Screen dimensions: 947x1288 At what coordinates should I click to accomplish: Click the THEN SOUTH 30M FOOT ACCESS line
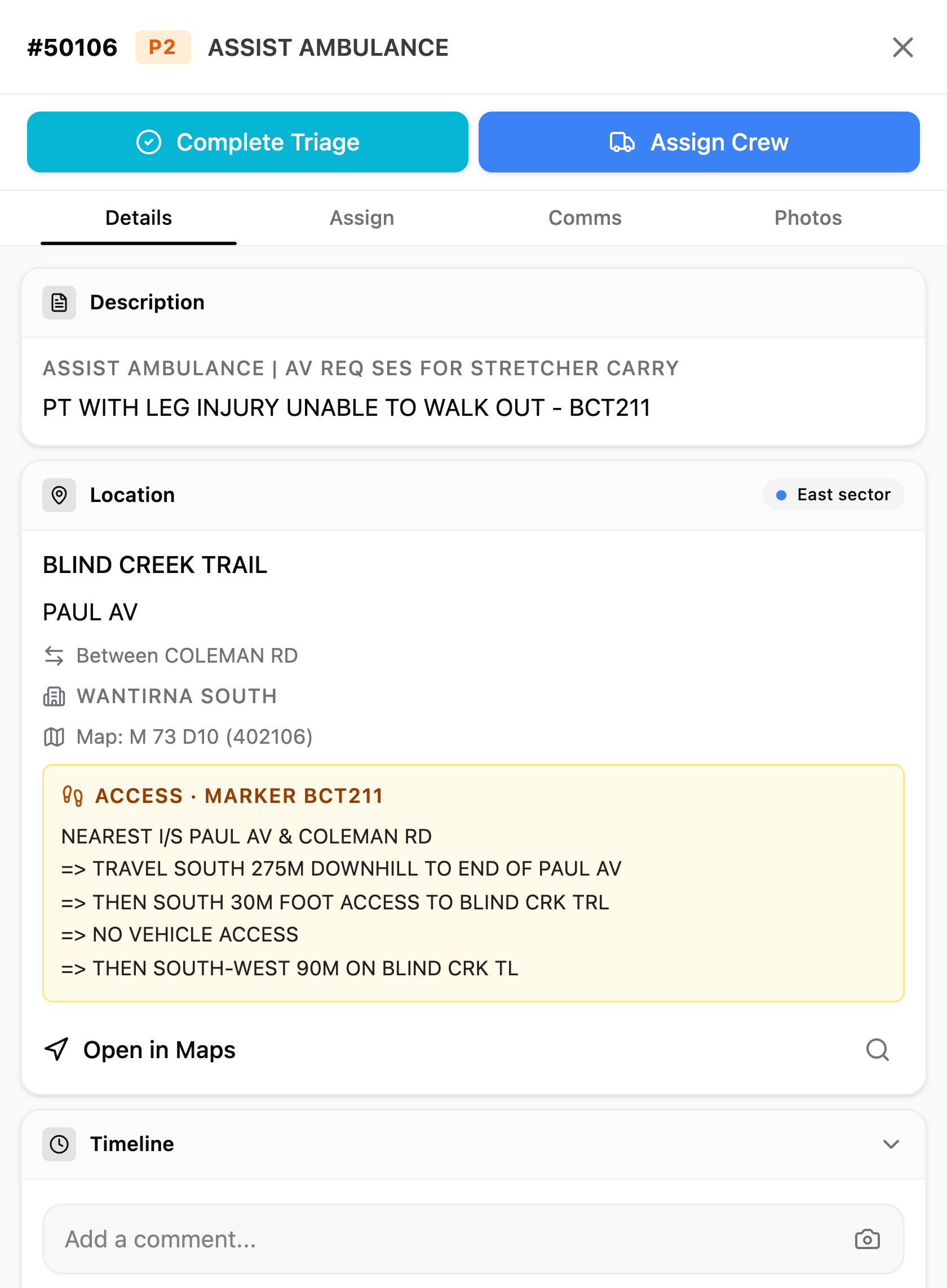[335, 903]
